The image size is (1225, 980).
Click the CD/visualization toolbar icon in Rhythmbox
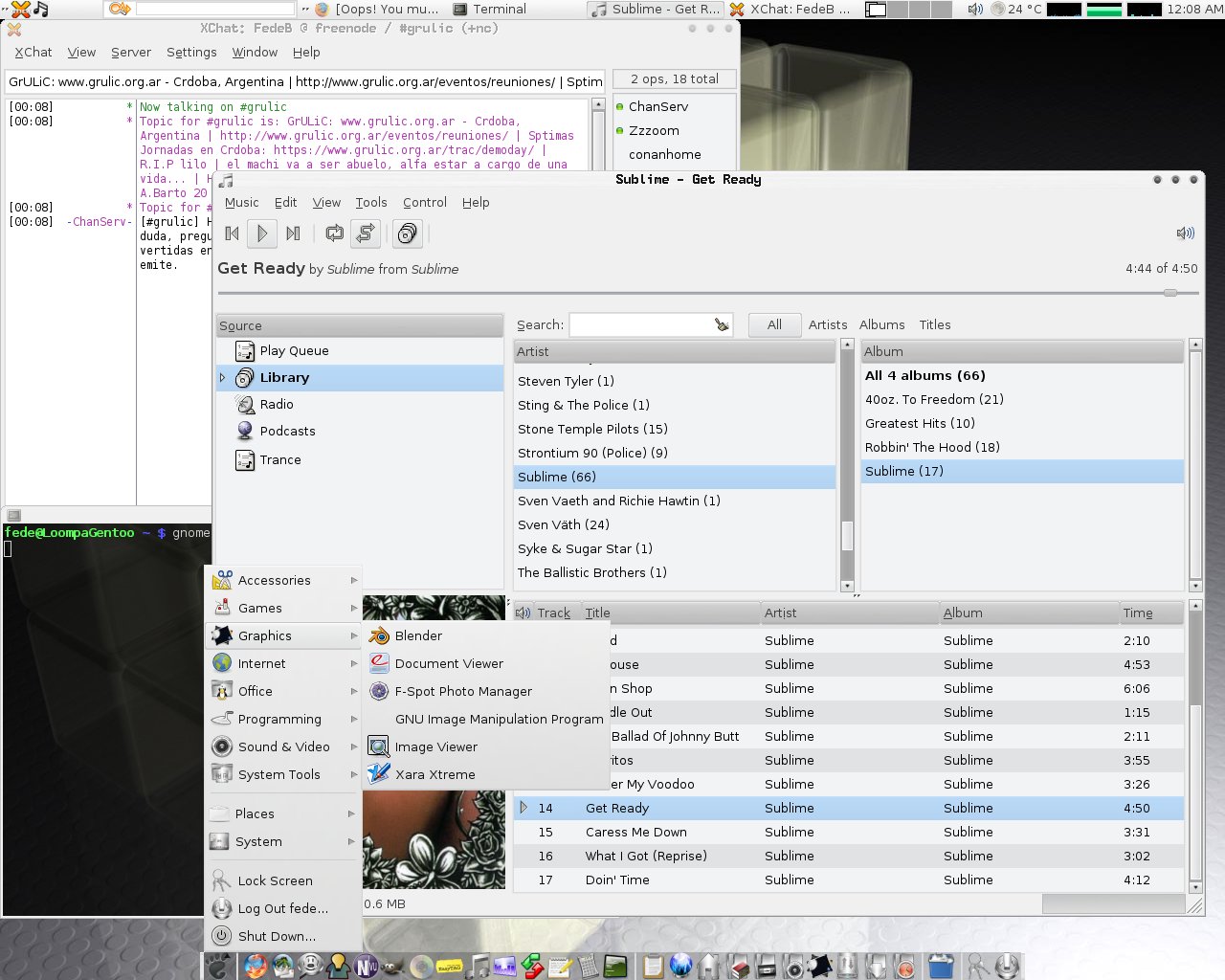pos(407,233)
